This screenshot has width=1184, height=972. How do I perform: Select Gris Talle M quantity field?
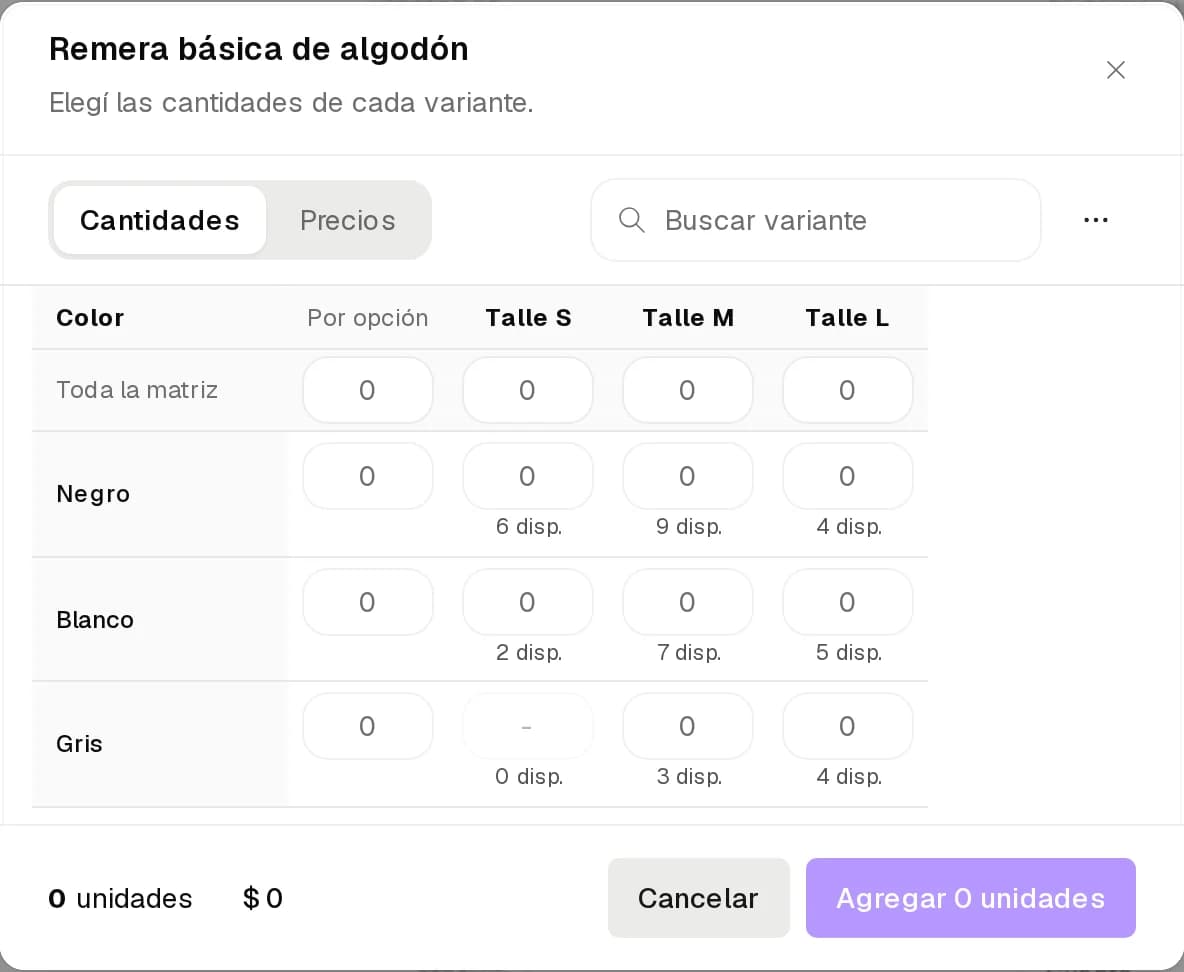click(x=688, y=726)
